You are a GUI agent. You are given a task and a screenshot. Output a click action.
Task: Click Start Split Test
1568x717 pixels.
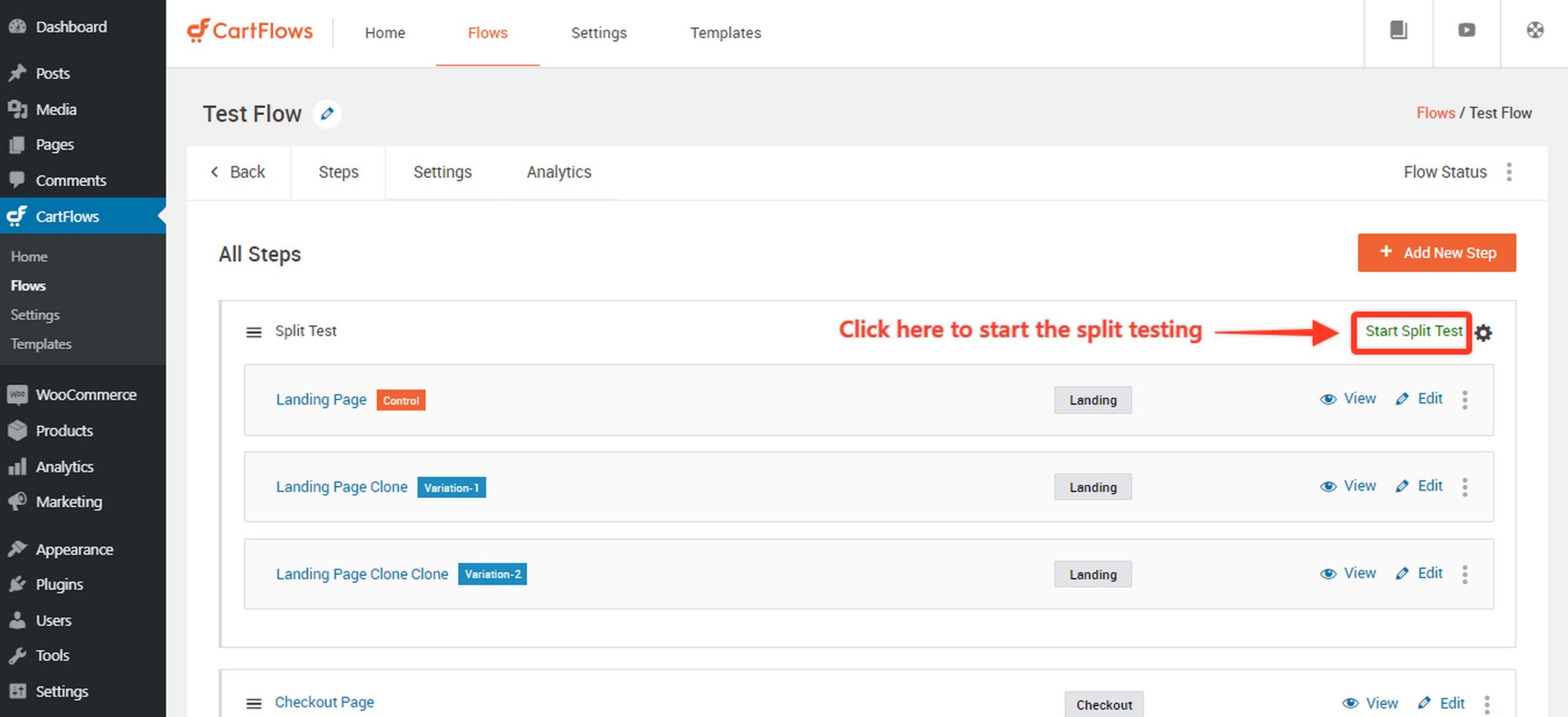point(1412,332)
